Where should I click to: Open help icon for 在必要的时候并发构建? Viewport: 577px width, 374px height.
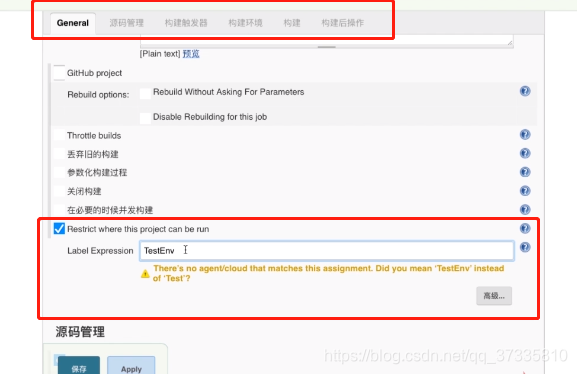pyautogui.click(x=525, y=209)
